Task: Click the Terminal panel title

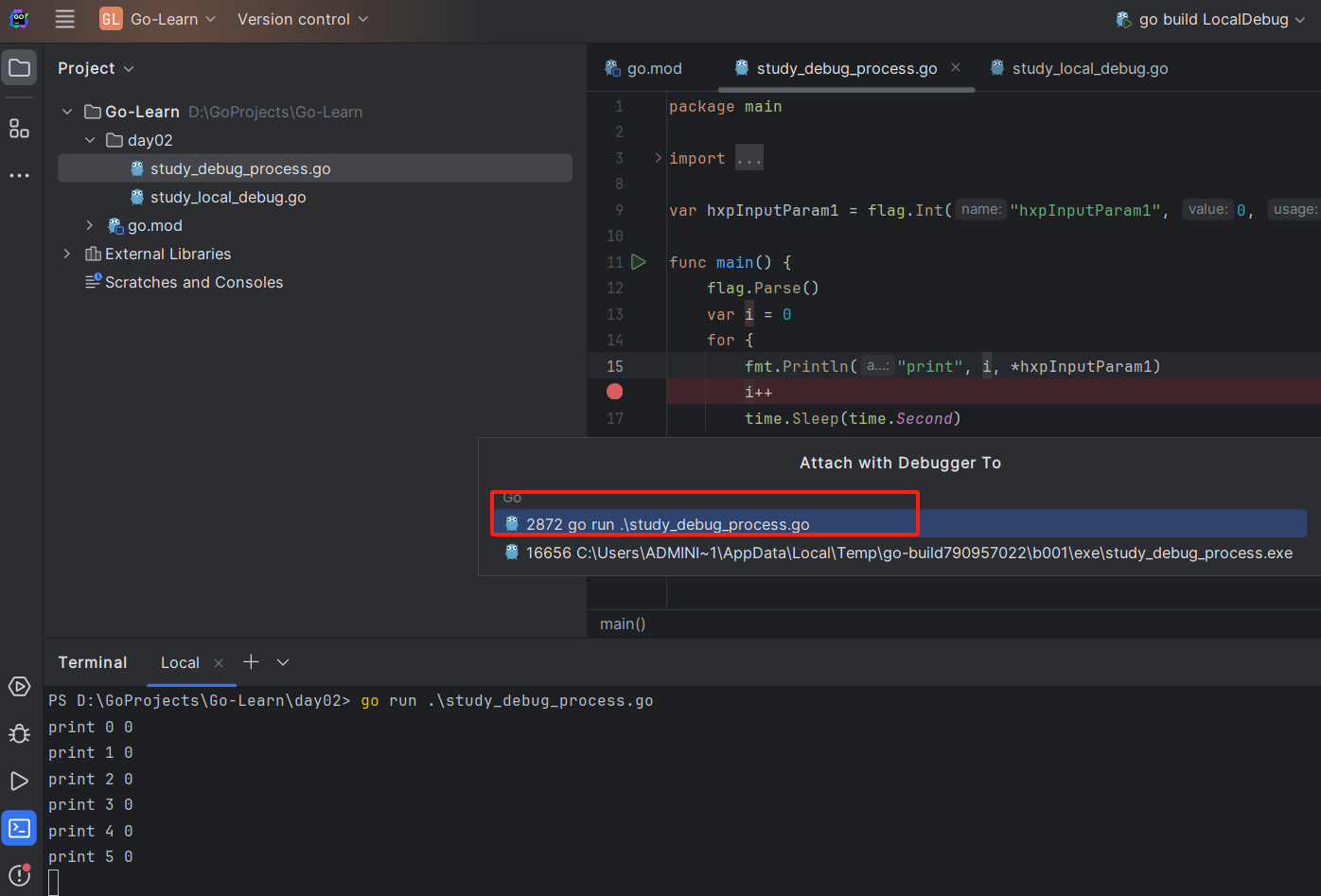Action: tap(93, 662)
